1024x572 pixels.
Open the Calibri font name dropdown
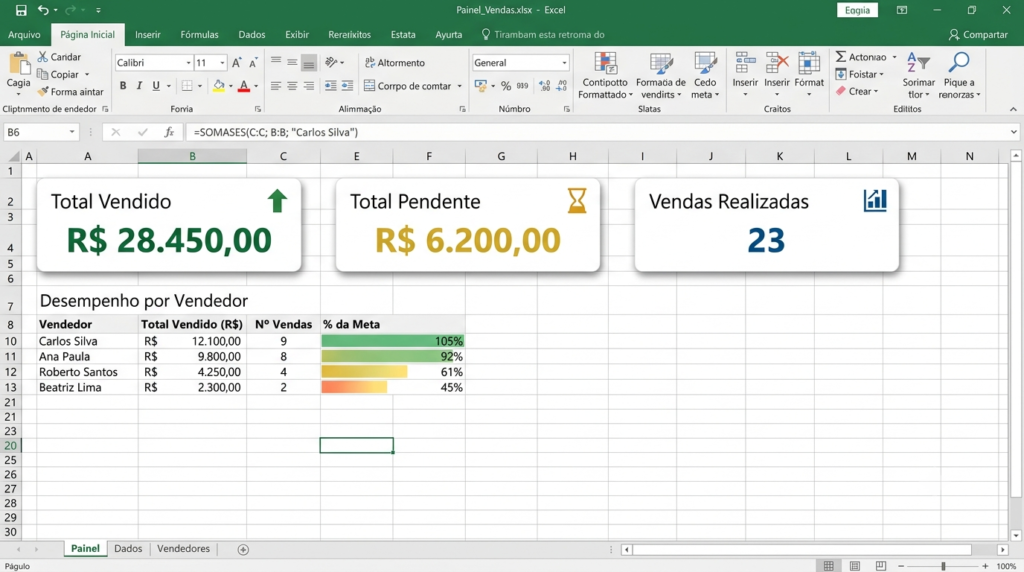point(188,63)
